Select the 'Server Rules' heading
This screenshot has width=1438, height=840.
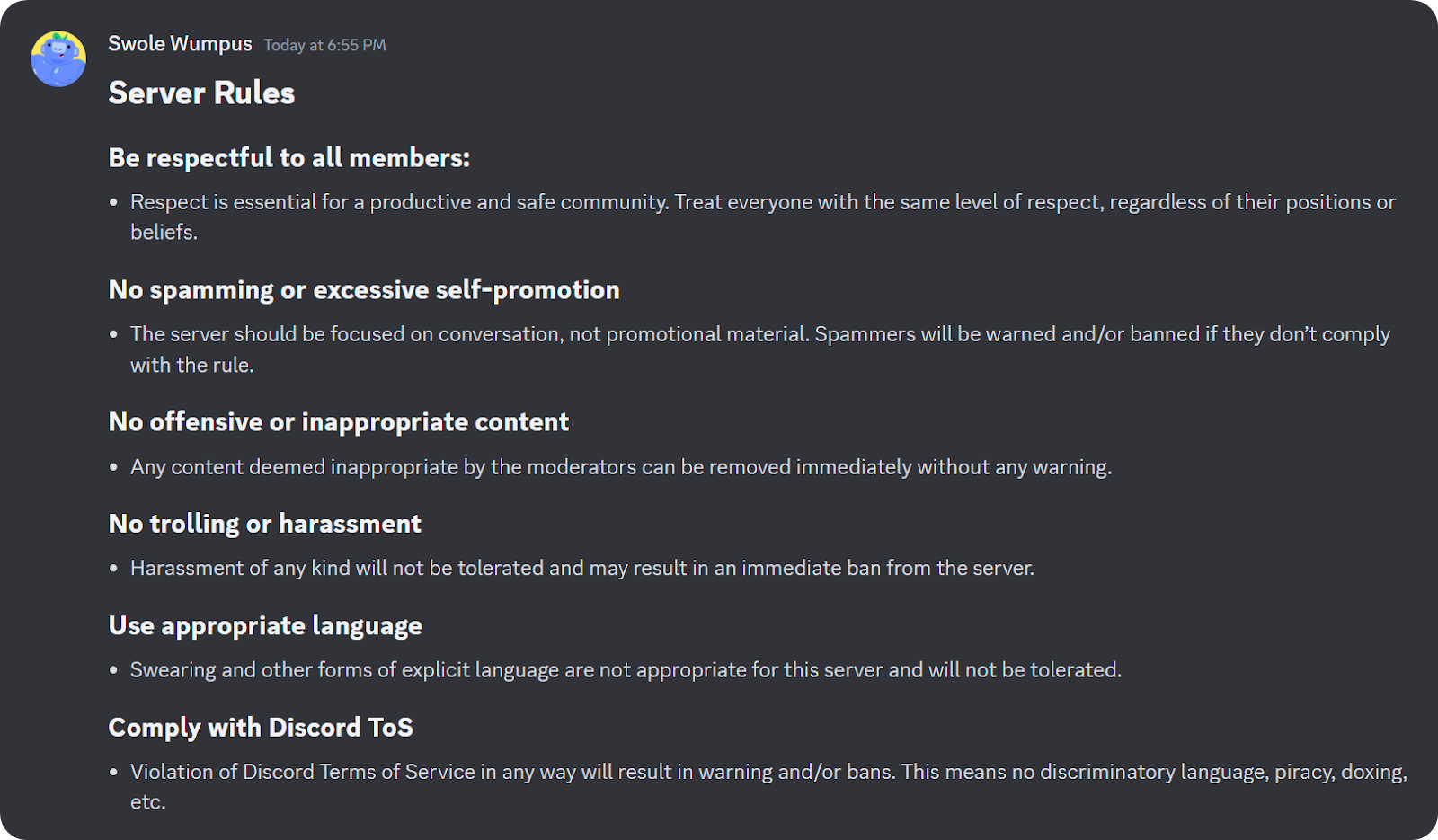click(201, 93)
